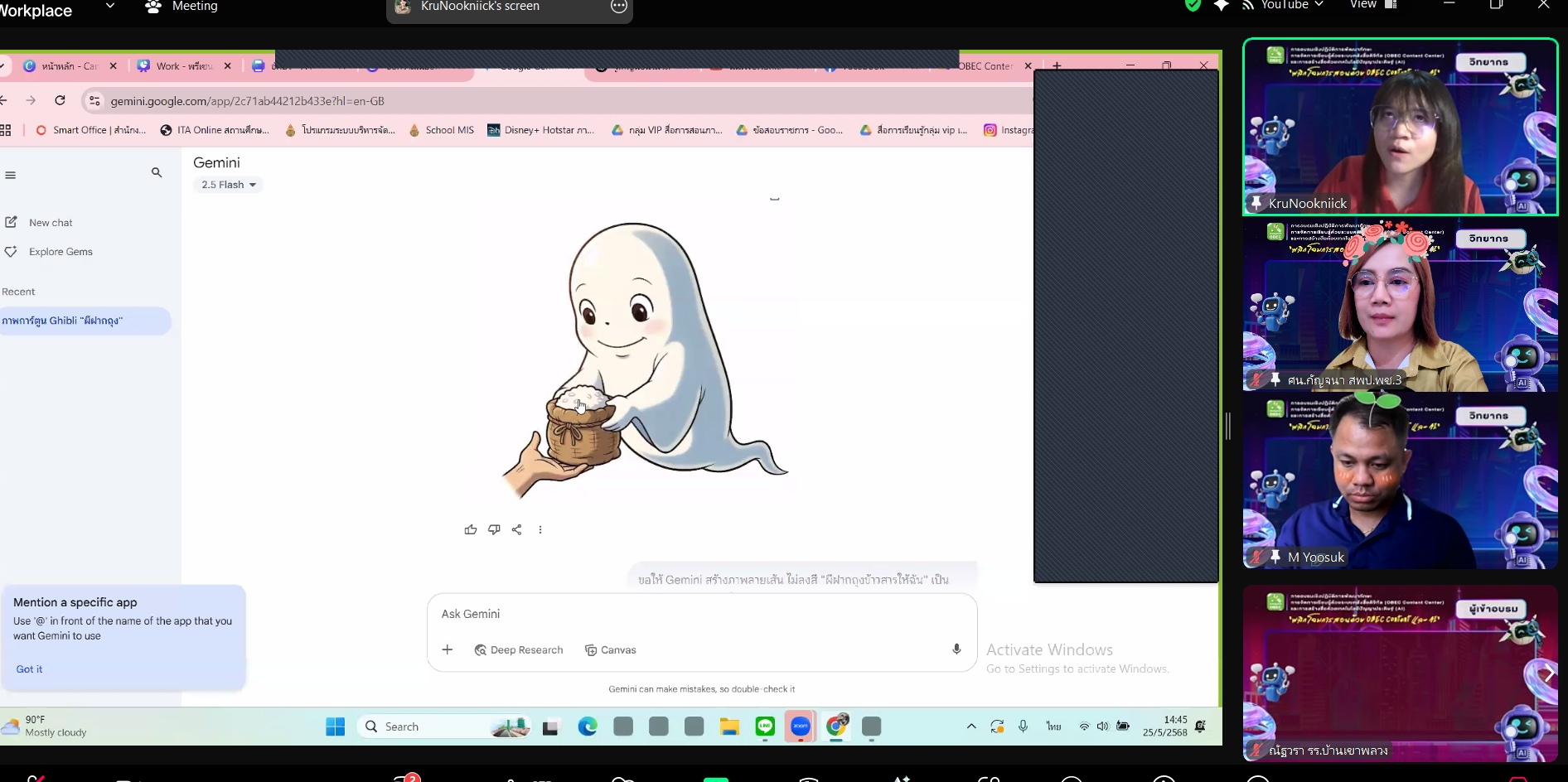Select KruNookniick's video tile

(x=1400, y=127)
